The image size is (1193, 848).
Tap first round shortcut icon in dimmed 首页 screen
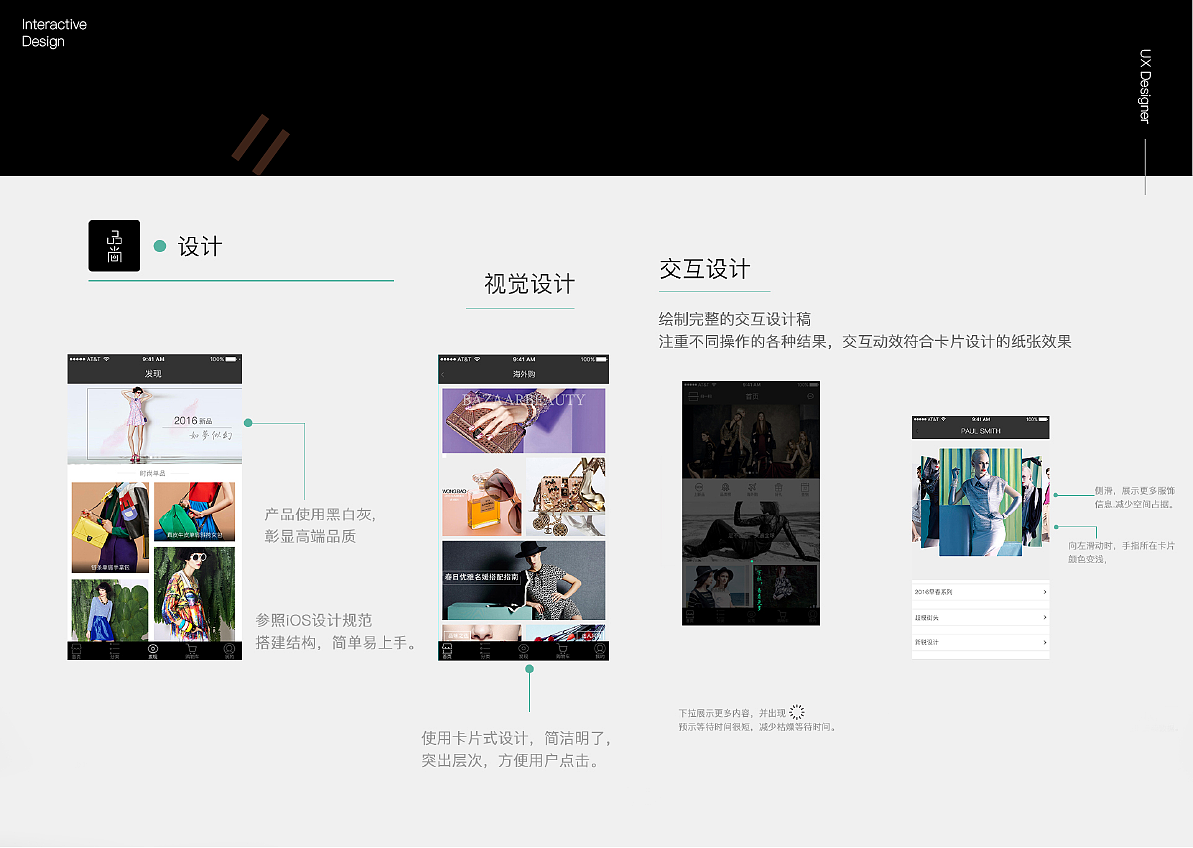[699, 488]
